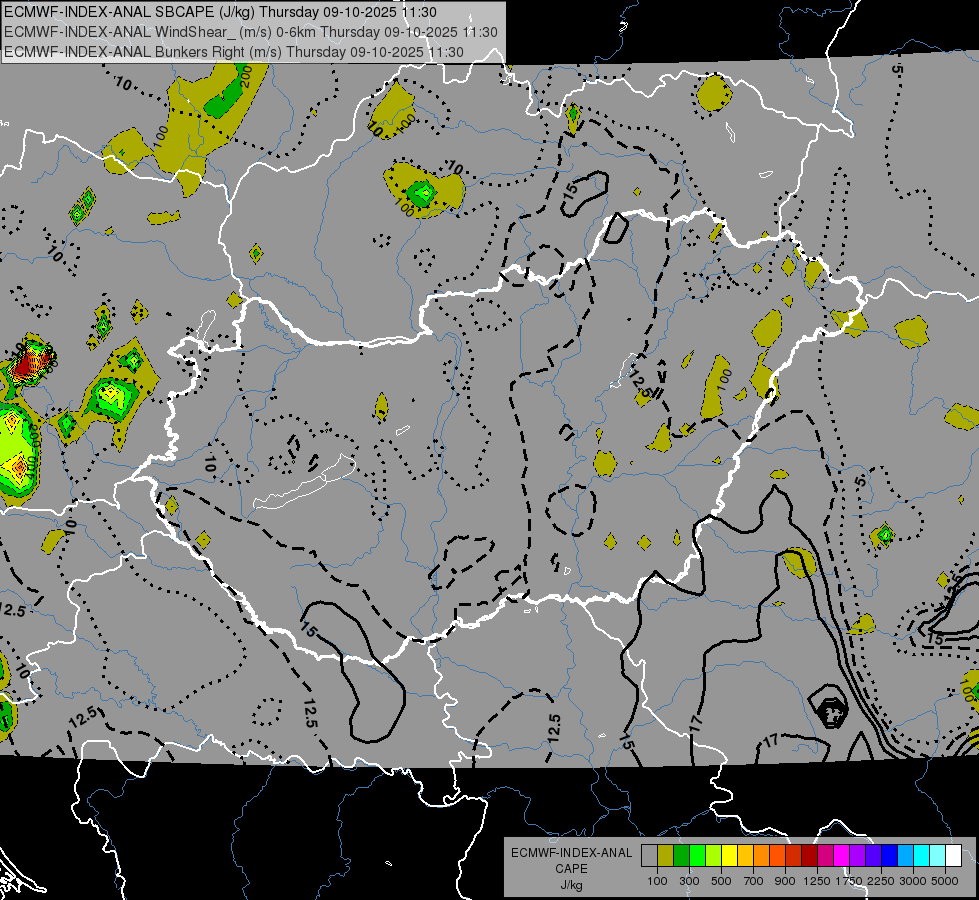This screenshot has height=900, width=979.
Task: Choose the cyan 3000 J/kg legend swatch
Action: click(x=922, y=855)
